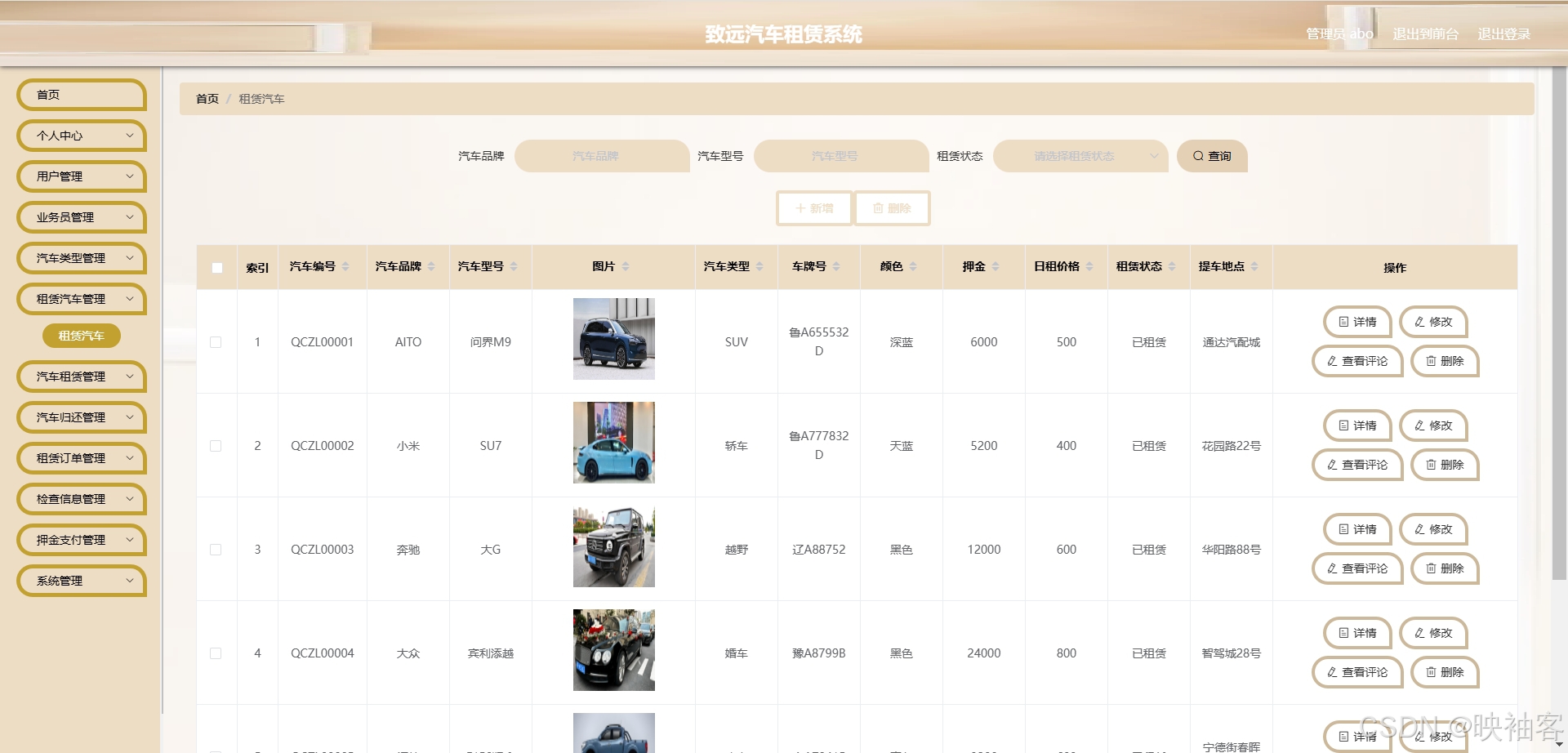Click 退出登录 link

click(1503, 33)
